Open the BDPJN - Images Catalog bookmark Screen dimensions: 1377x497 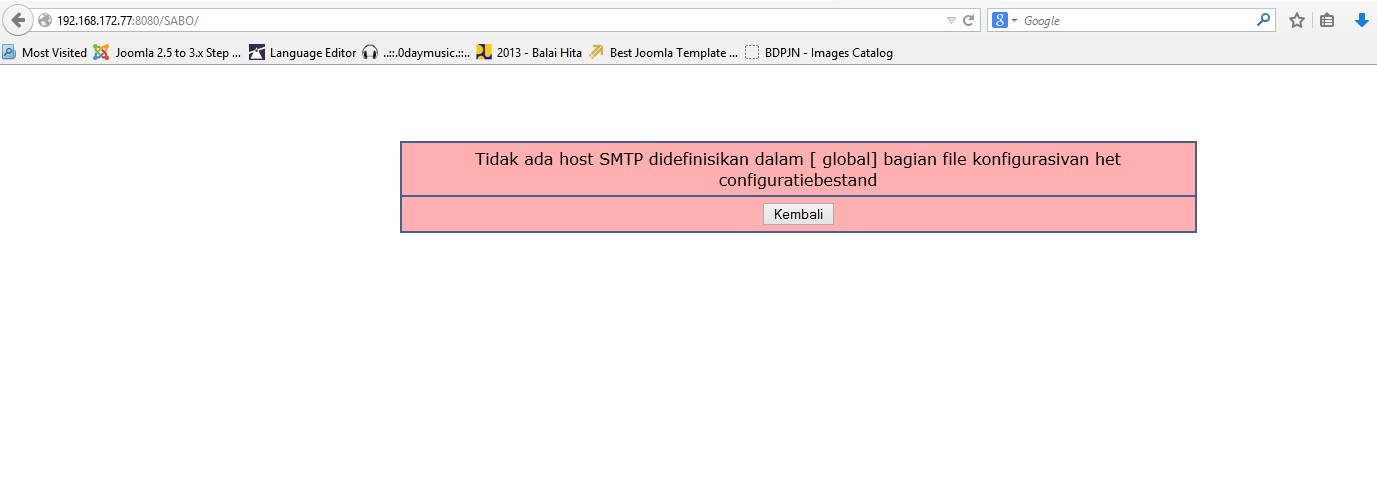pos(819,53)
